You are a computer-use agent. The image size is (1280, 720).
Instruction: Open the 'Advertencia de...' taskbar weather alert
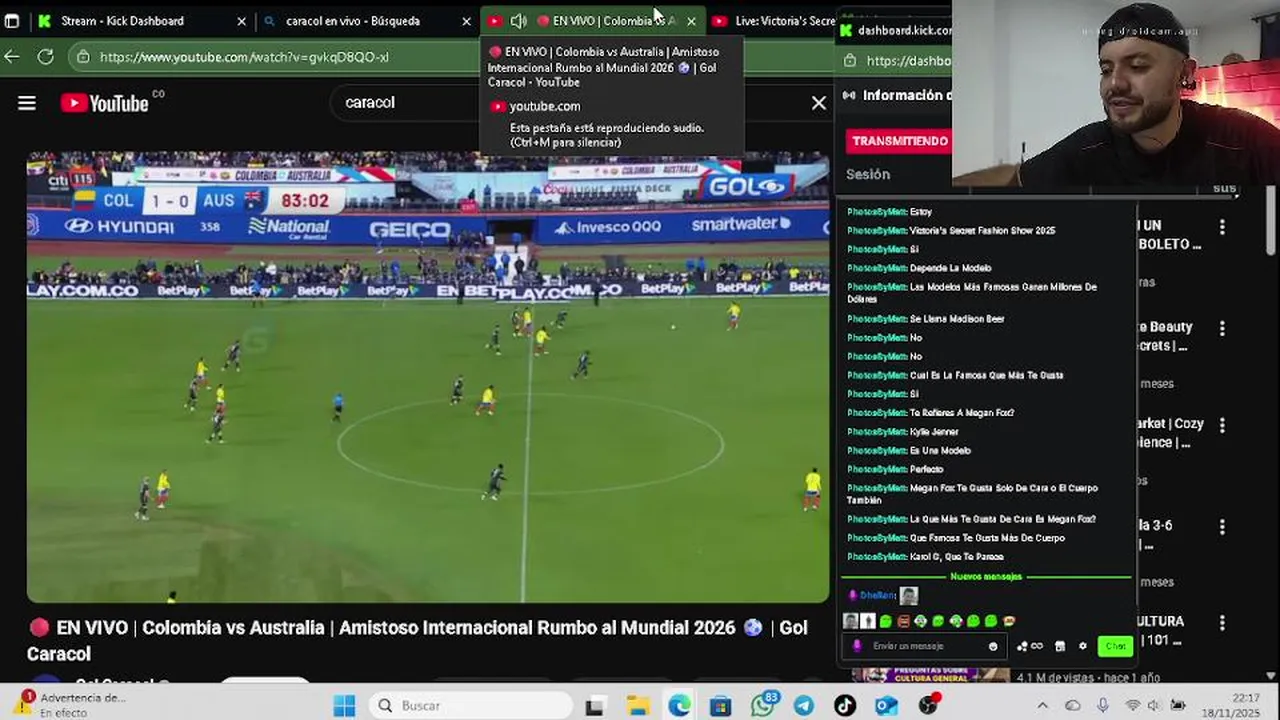click(x=70, y=704)
